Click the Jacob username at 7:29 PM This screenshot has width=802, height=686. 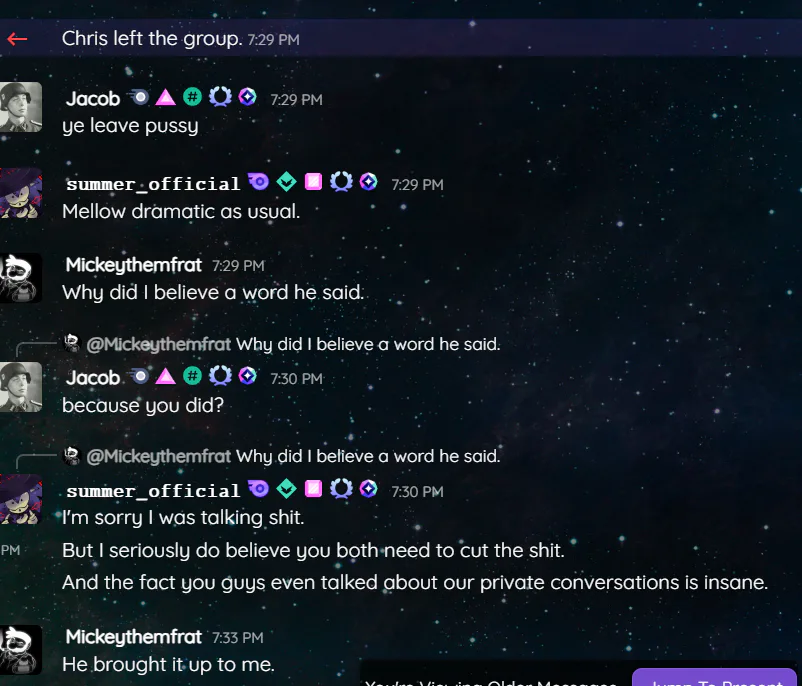pos(93,99)
